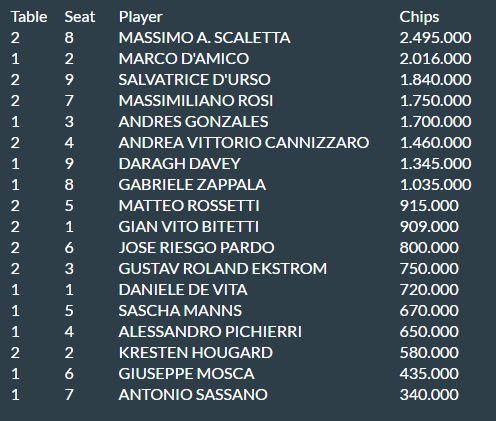Select player MASSIMO A. SCALETTA
Image resolution: width=496 pixels, height=421 pixels.
coord(204,38)
